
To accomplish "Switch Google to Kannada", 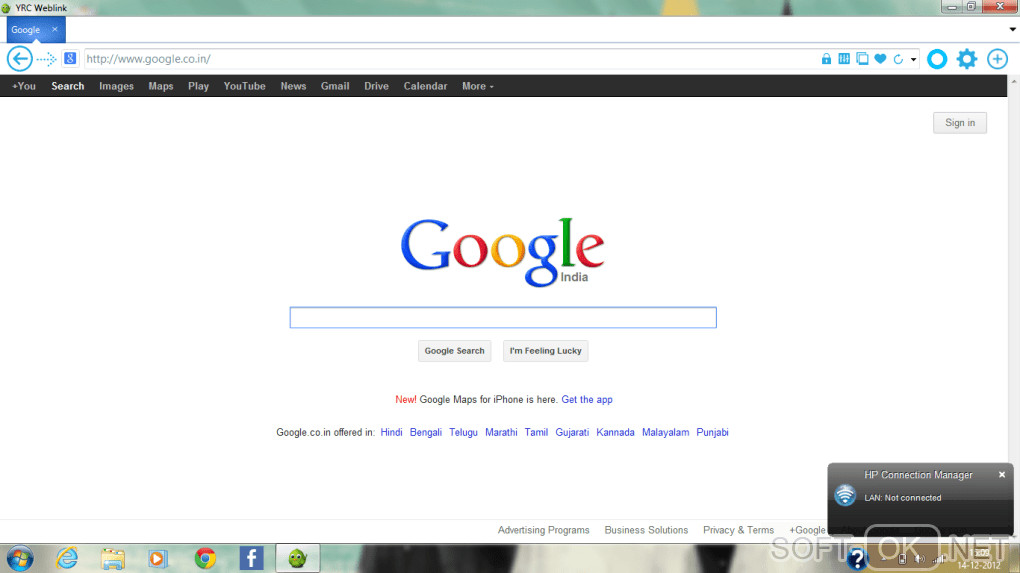I will click(615, 432).
